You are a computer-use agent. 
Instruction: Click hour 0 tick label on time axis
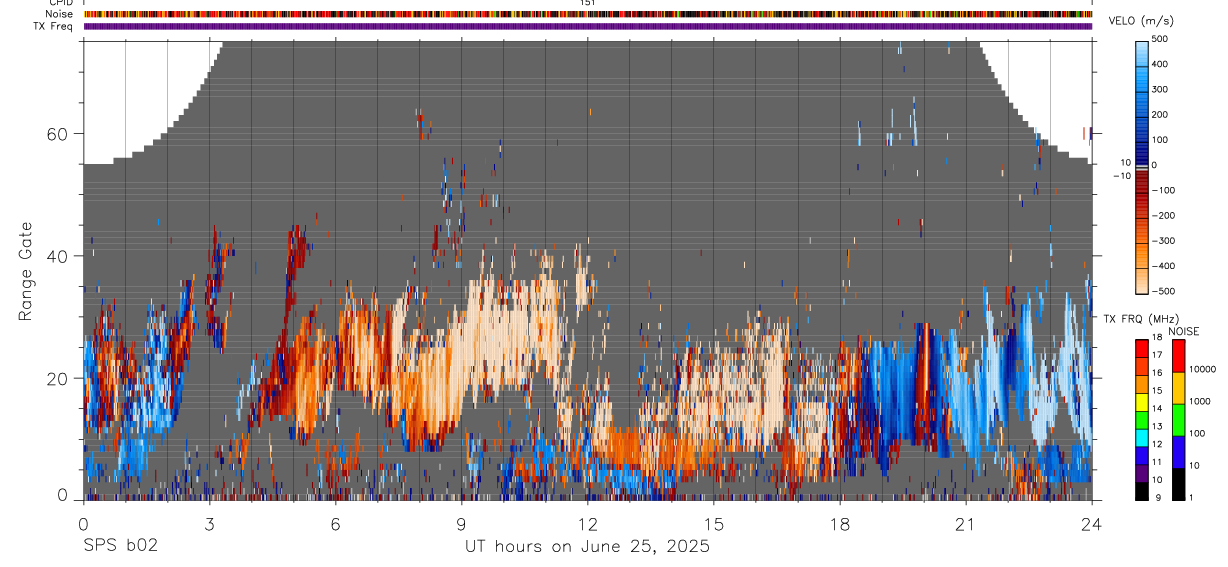click(83, 524)
